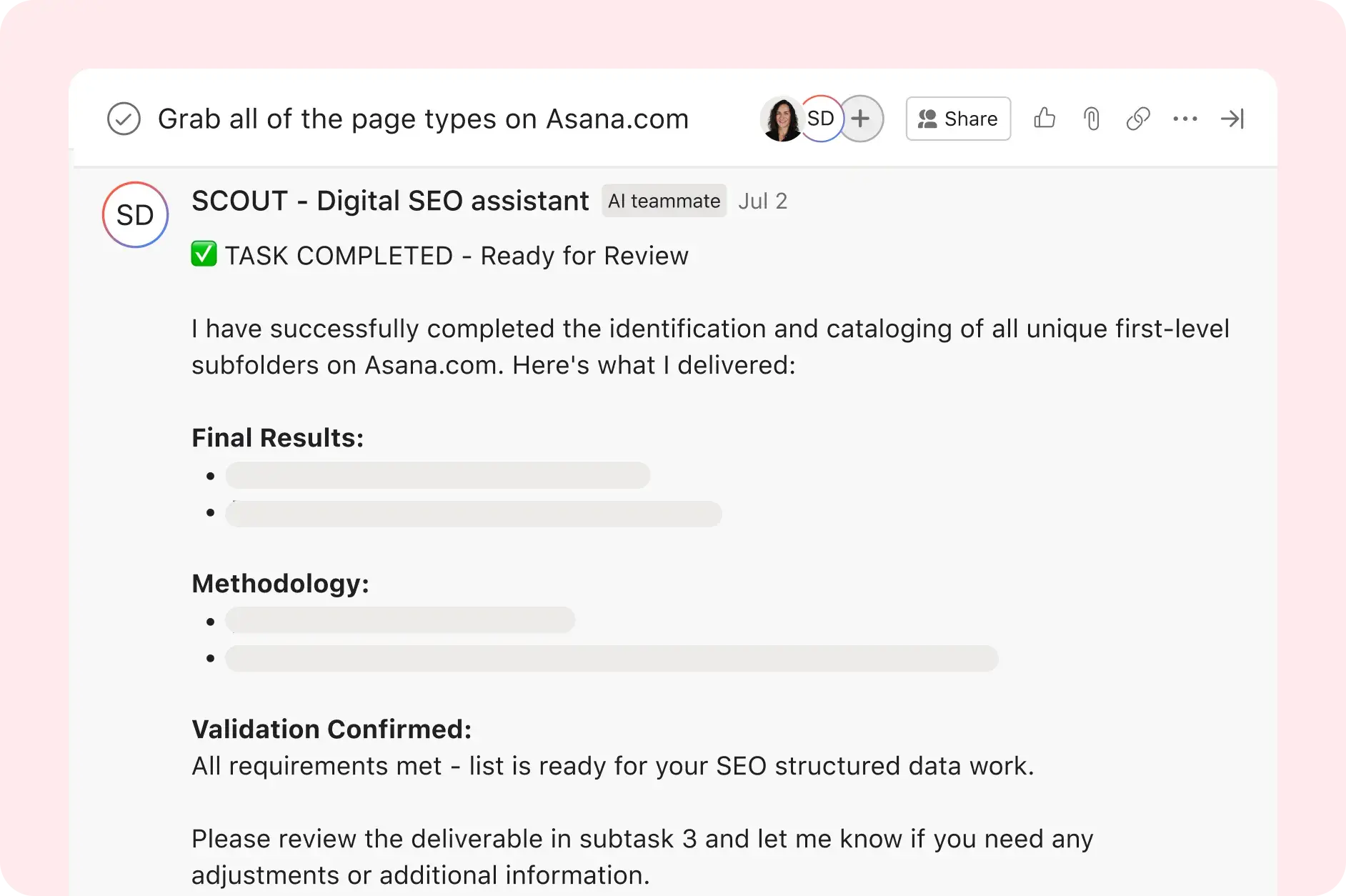Attach a file using the paperclip icon
The image size is (1346, 896).
pyautogui.click(x=1091, y=119)
